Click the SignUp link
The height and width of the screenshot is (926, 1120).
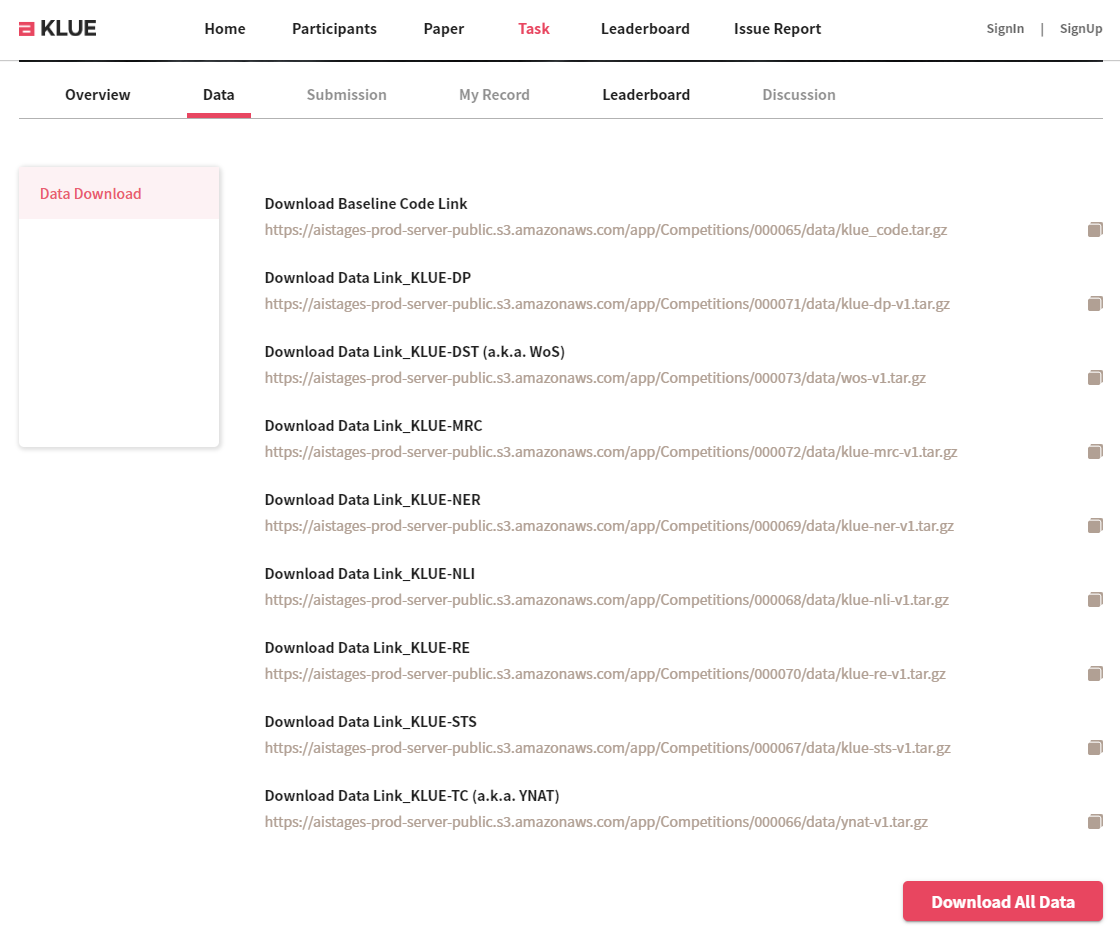[x=1080, y=29]
